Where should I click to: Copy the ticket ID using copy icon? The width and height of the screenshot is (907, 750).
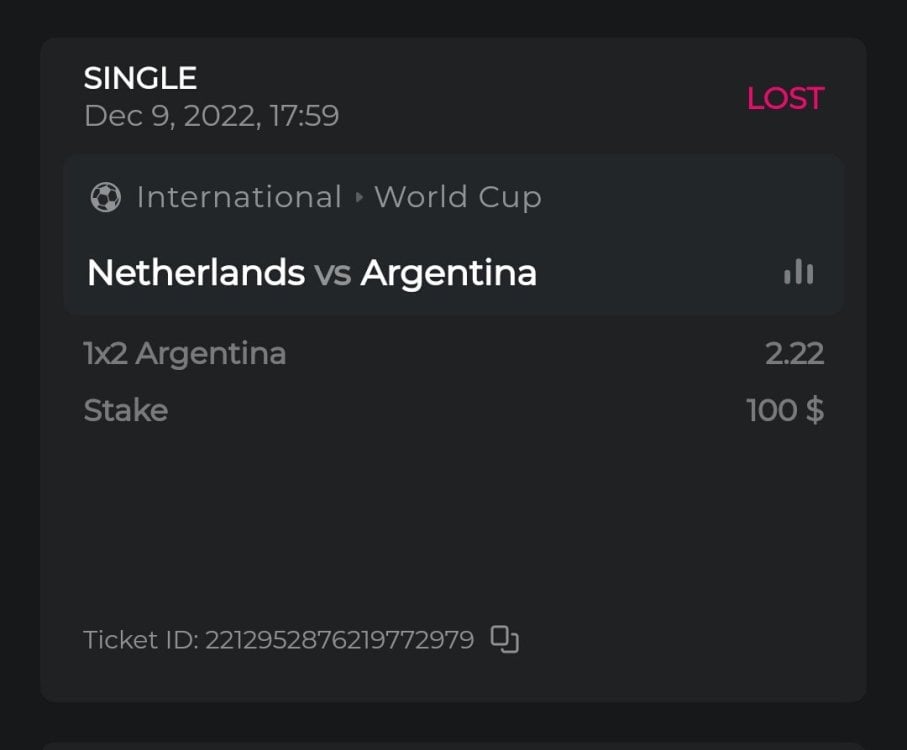[x=505, y=639]
